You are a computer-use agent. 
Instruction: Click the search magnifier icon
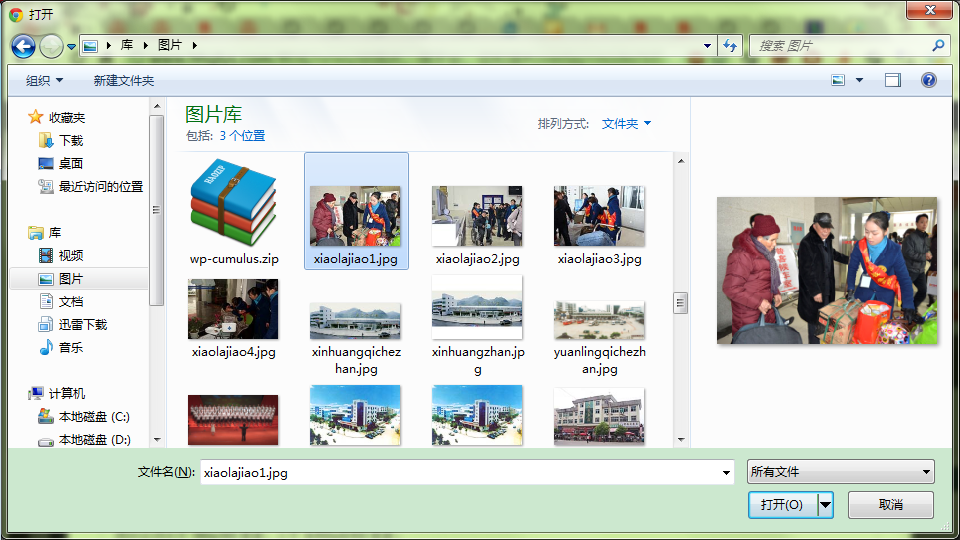pos(938,46)
